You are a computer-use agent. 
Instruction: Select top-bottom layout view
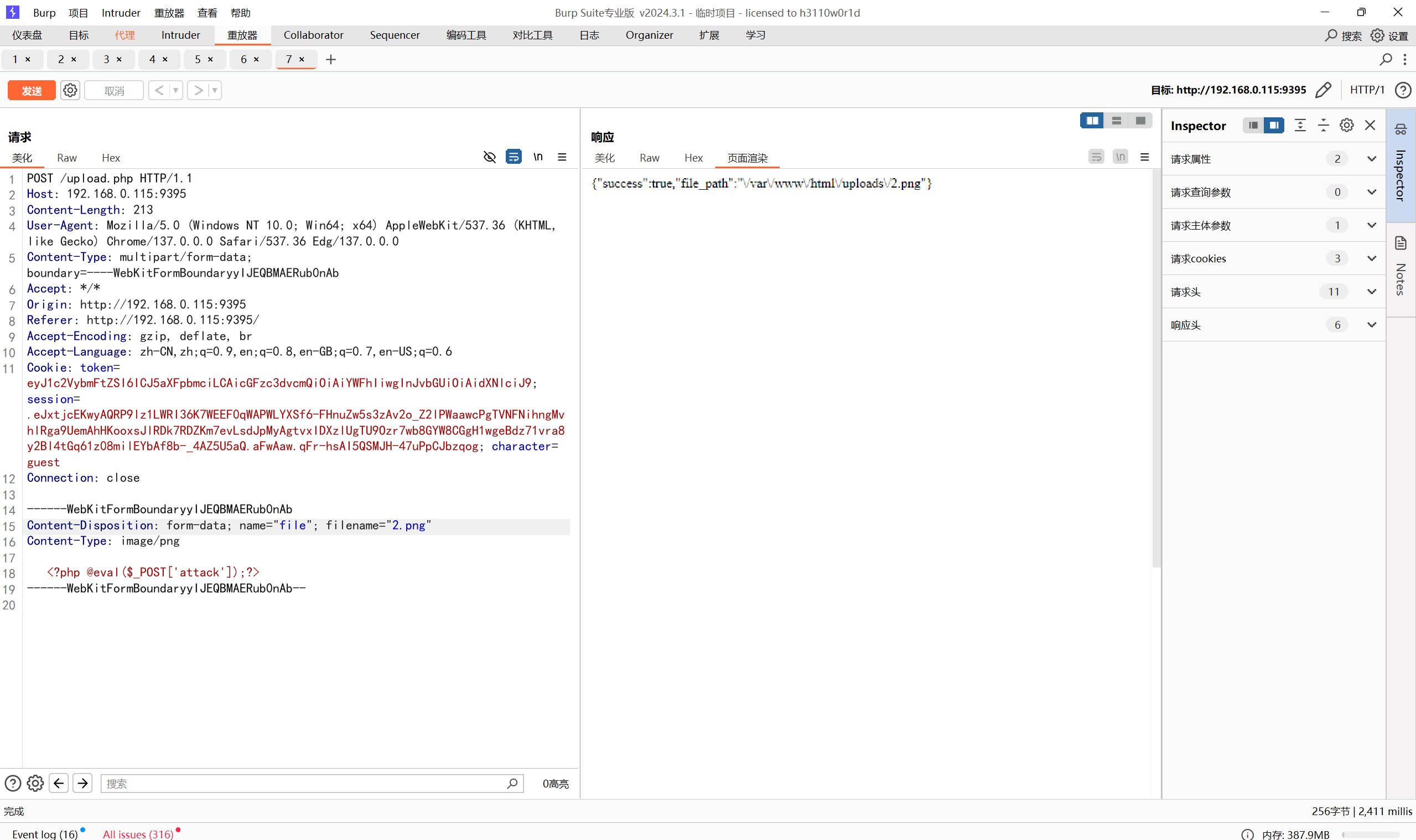(x=1116, y=121)
